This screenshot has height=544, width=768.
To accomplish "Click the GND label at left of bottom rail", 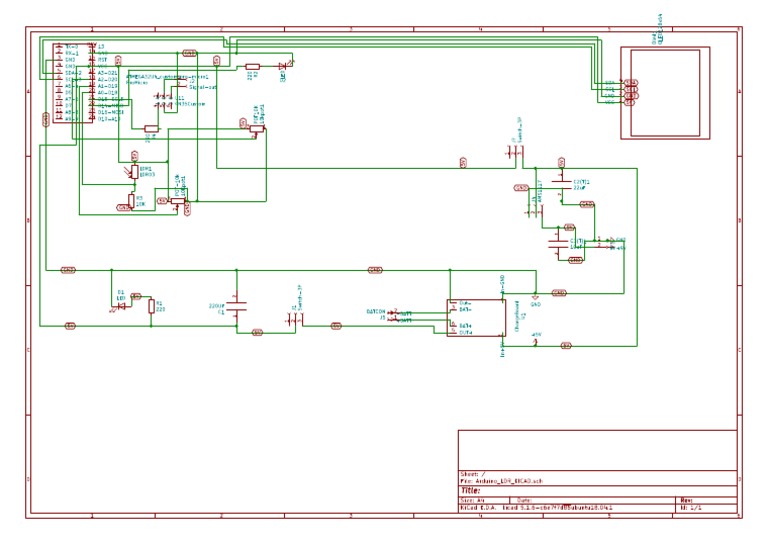I will pyautogui.click(x=68, y=270).
